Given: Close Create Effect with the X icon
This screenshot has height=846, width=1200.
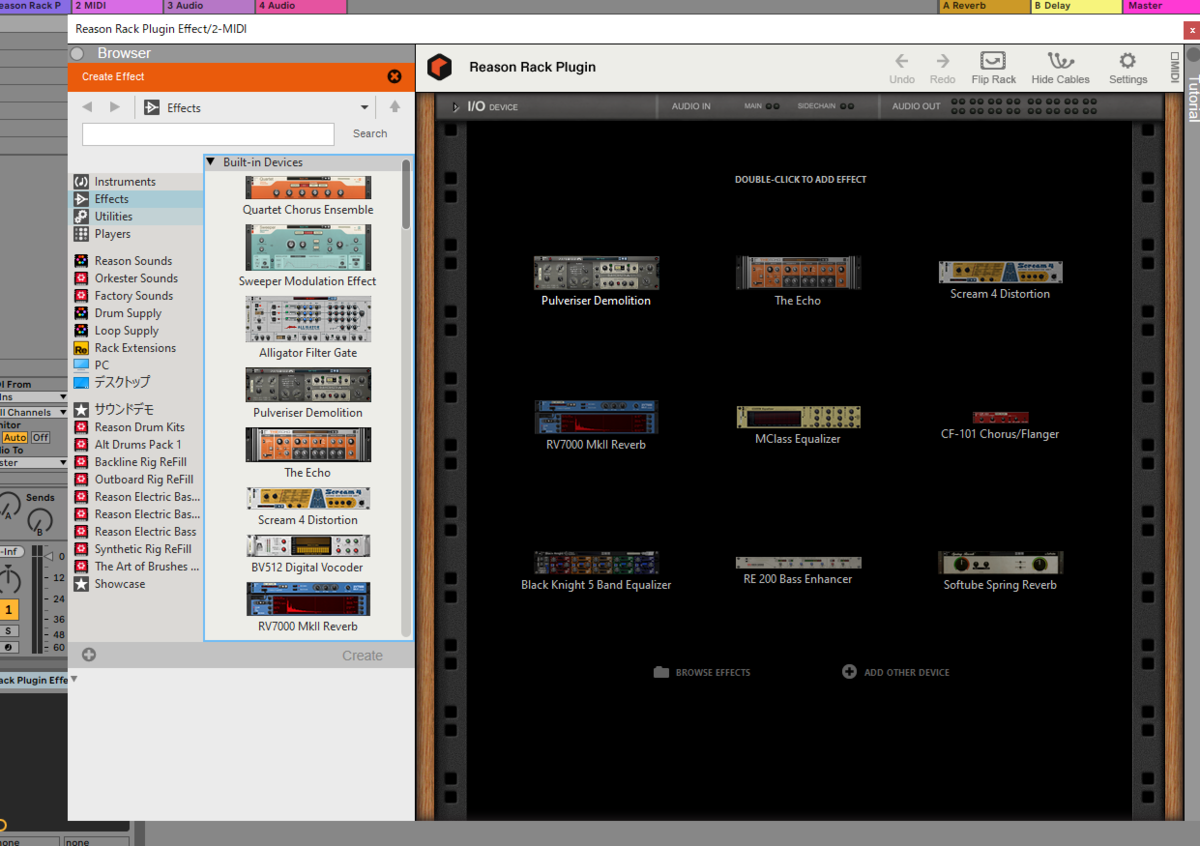Looking at the screenshot, I should [394, 76].
